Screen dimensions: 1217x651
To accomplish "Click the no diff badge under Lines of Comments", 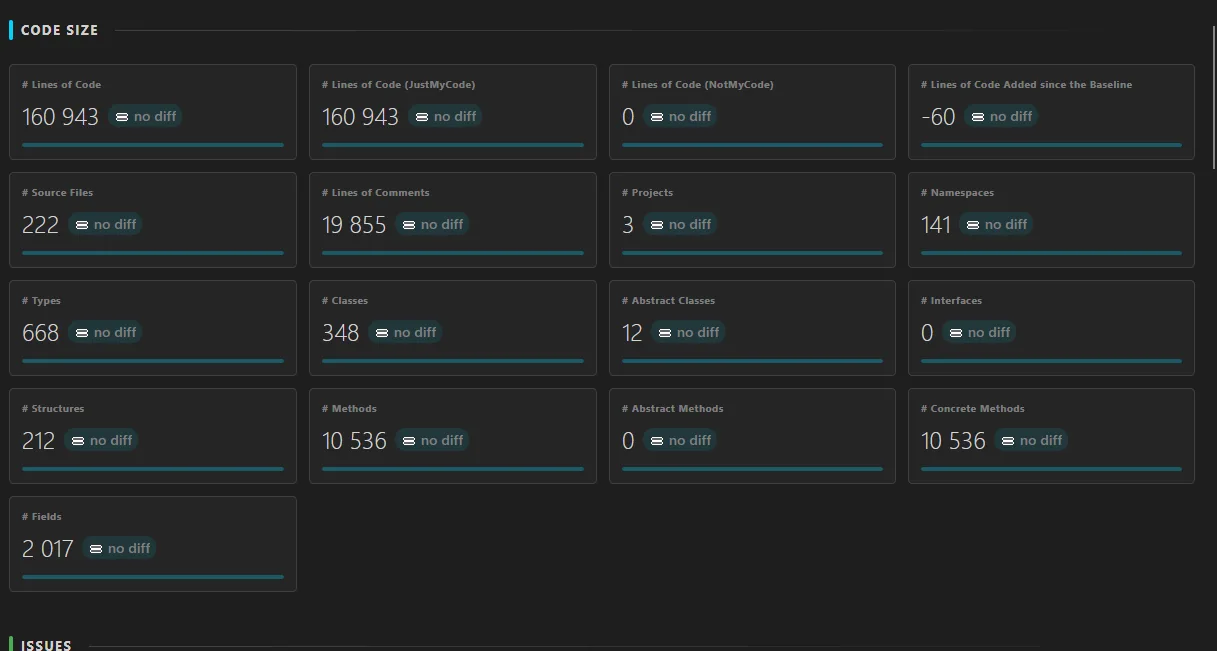I will tap(432, 224).
